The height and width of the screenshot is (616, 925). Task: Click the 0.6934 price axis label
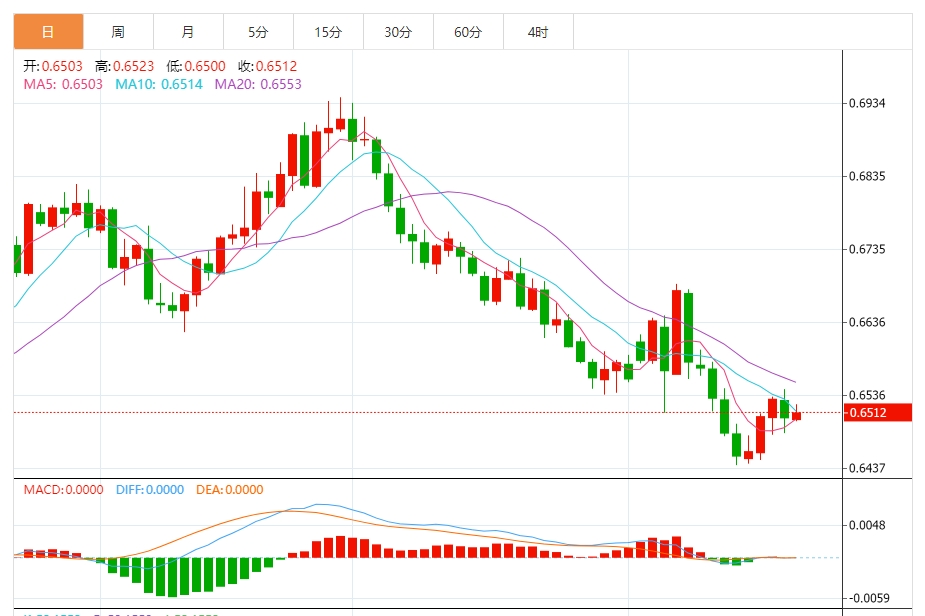[x=867, y=103]
